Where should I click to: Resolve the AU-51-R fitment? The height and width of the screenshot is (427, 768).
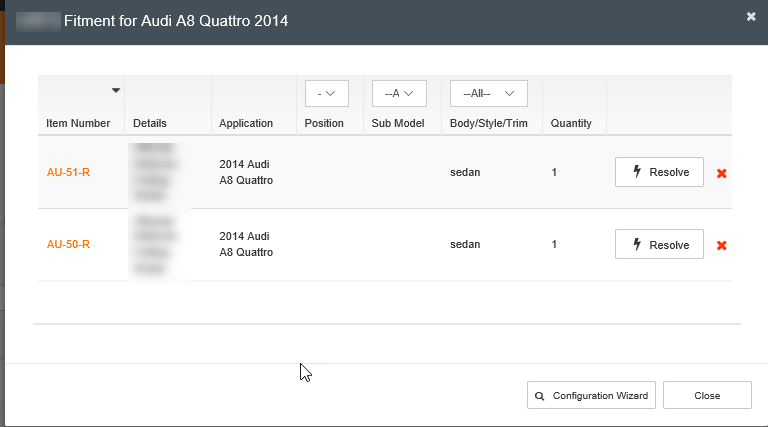659,172
